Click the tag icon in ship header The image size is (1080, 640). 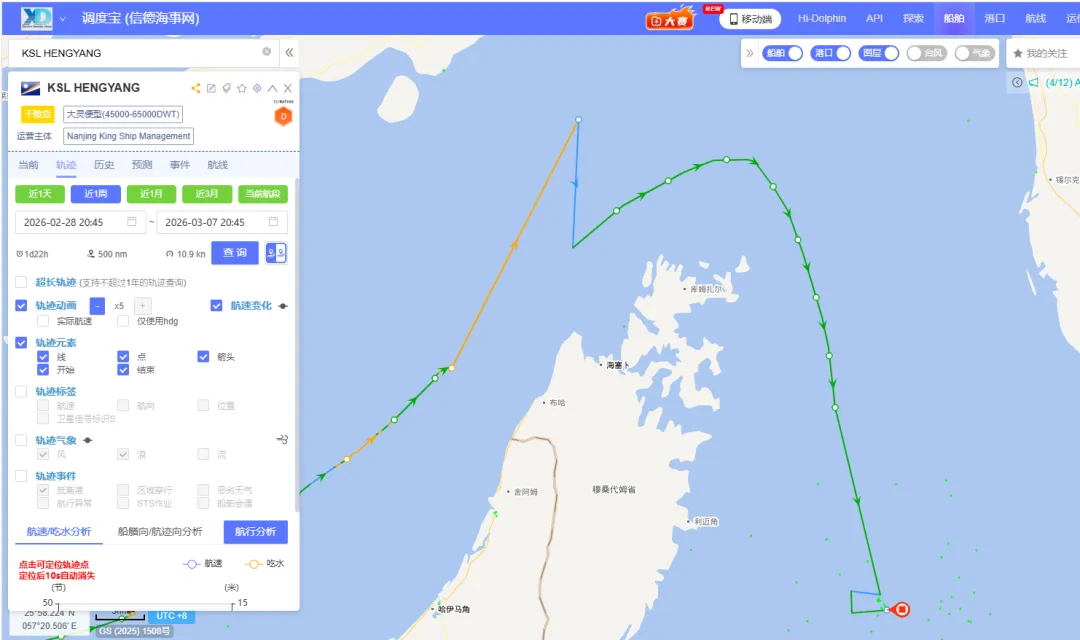coord(227,88)
